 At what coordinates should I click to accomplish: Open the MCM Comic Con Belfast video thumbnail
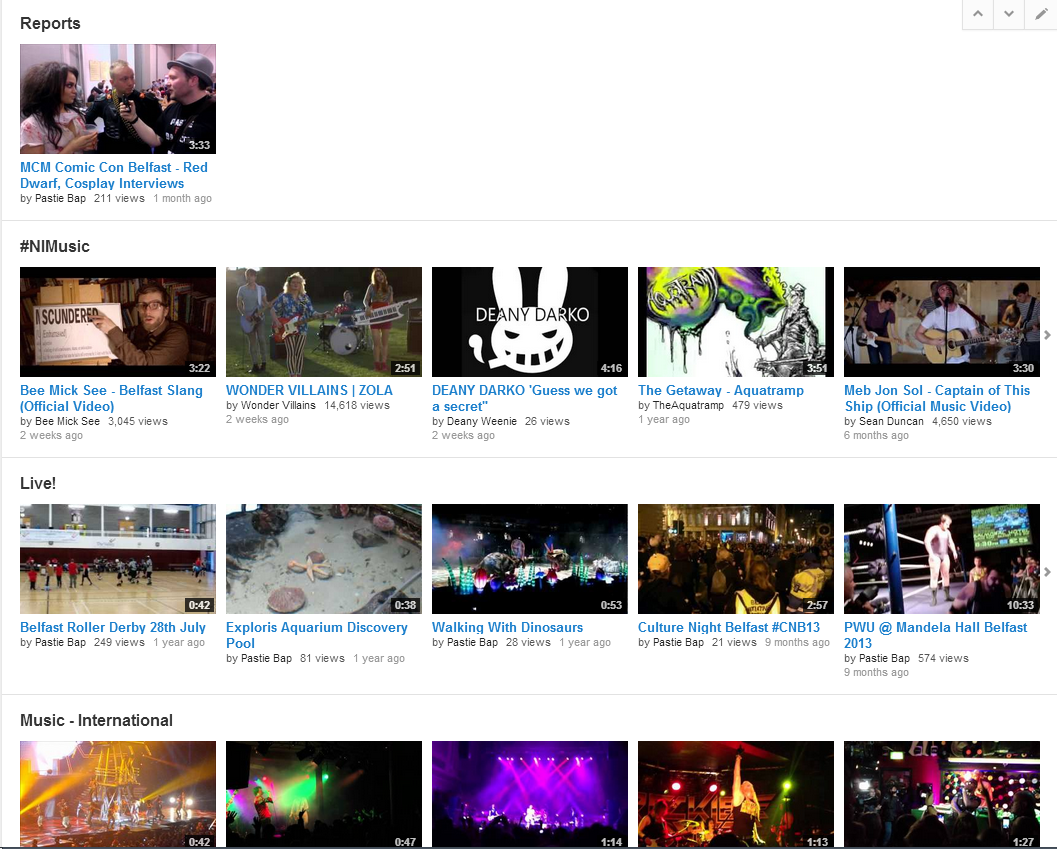(118, 99)
